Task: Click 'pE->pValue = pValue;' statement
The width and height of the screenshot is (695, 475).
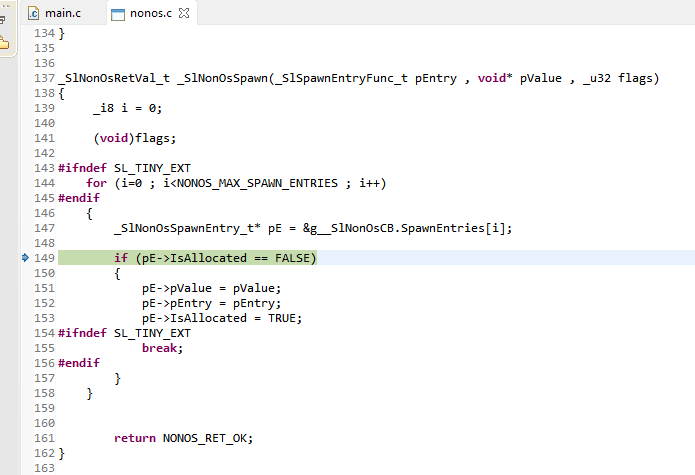Action: pos(211,288)
